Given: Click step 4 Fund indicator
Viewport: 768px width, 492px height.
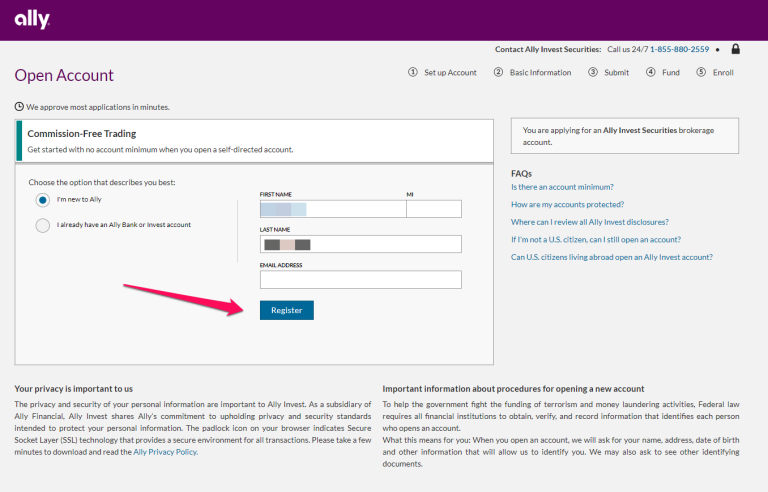Looking at the screenshot, I should pyautogui.click(x=662, y=72).
